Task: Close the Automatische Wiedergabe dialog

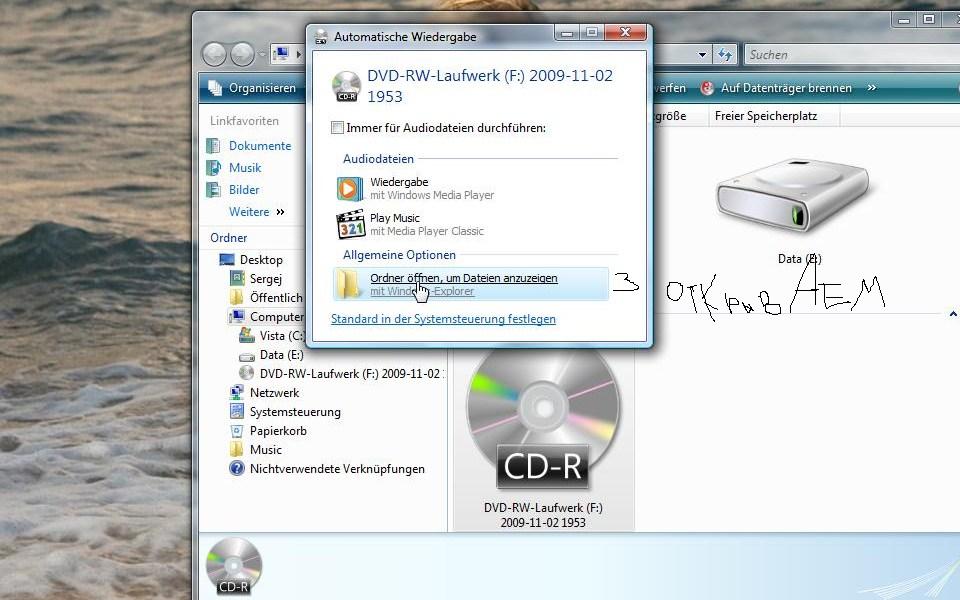Action: pyautogui.click(x=625, y=32)
